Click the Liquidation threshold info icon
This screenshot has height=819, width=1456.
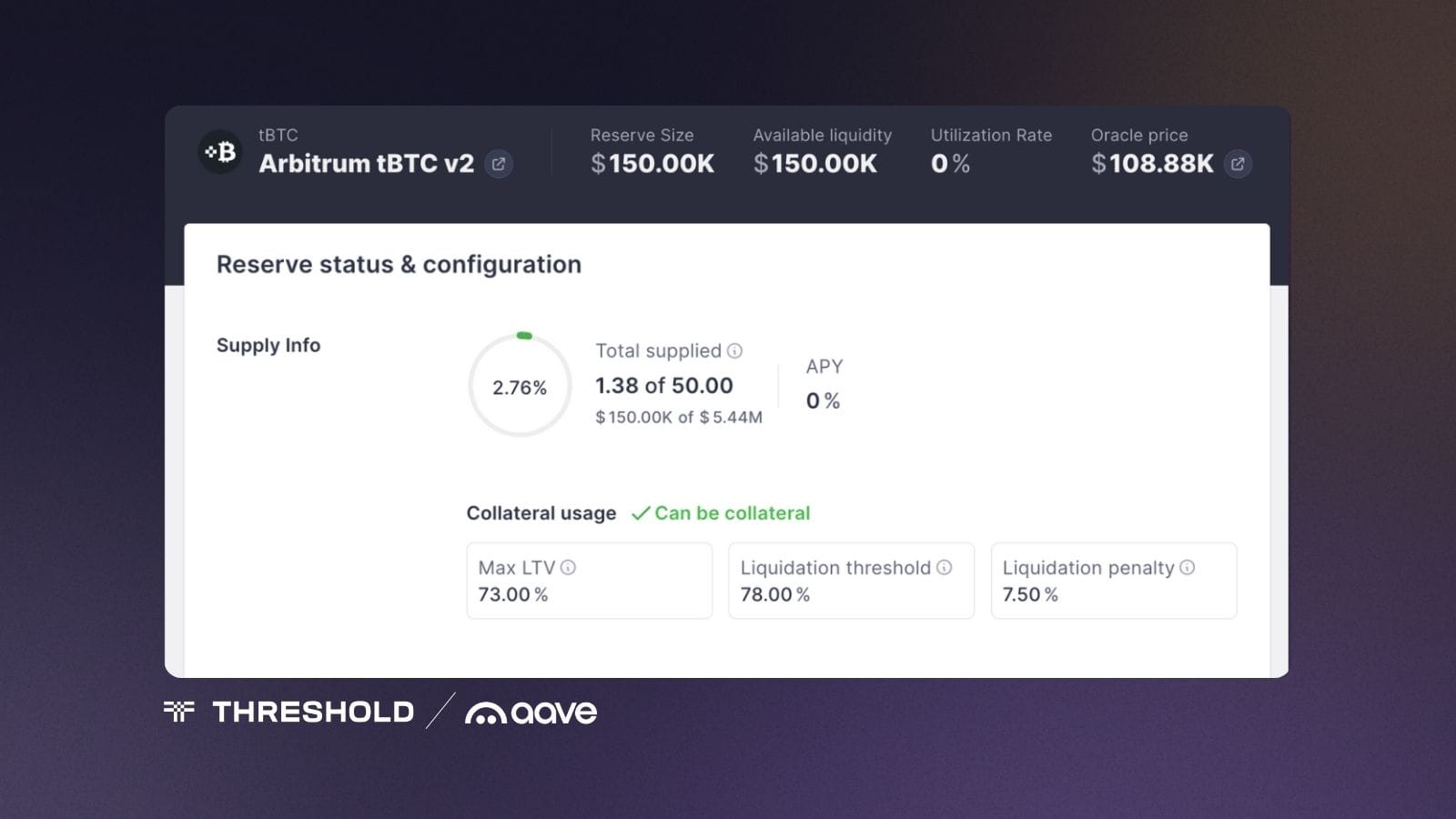coord(943,568)
